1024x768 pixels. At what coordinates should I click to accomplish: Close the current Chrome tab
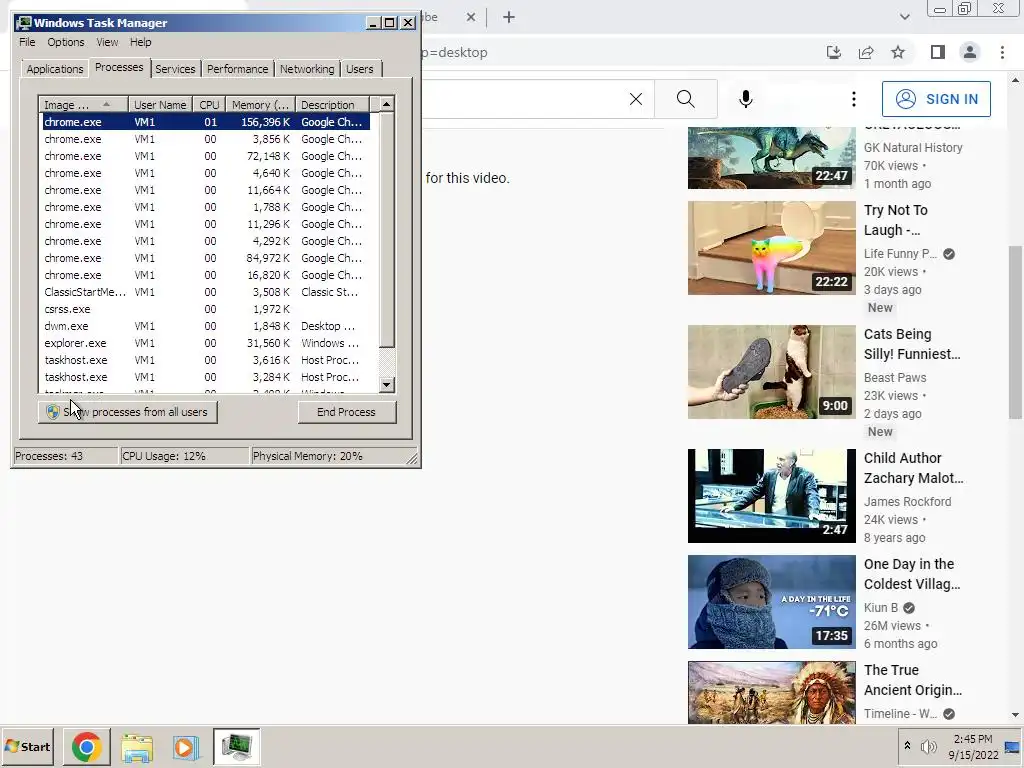471,18
